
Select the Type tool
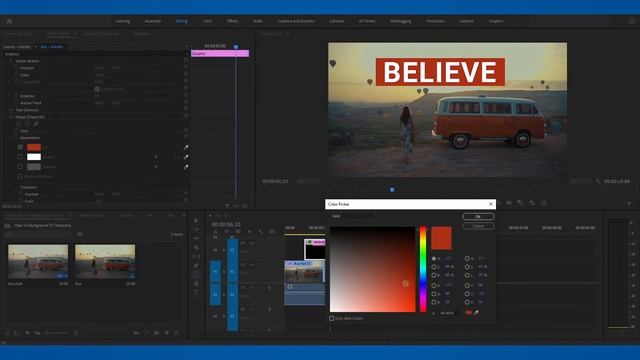(x=196, y=292)
